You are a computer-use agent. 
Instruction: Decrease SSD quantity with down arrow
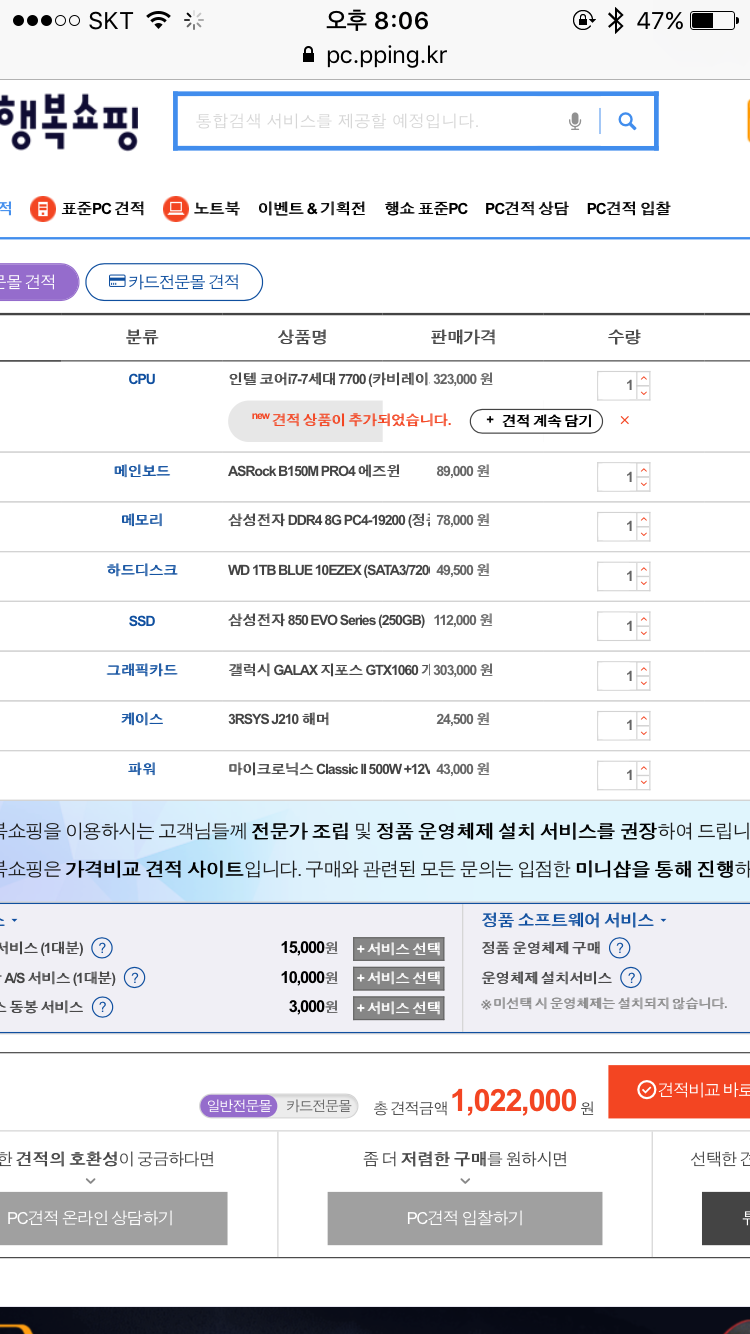[643, 633]
